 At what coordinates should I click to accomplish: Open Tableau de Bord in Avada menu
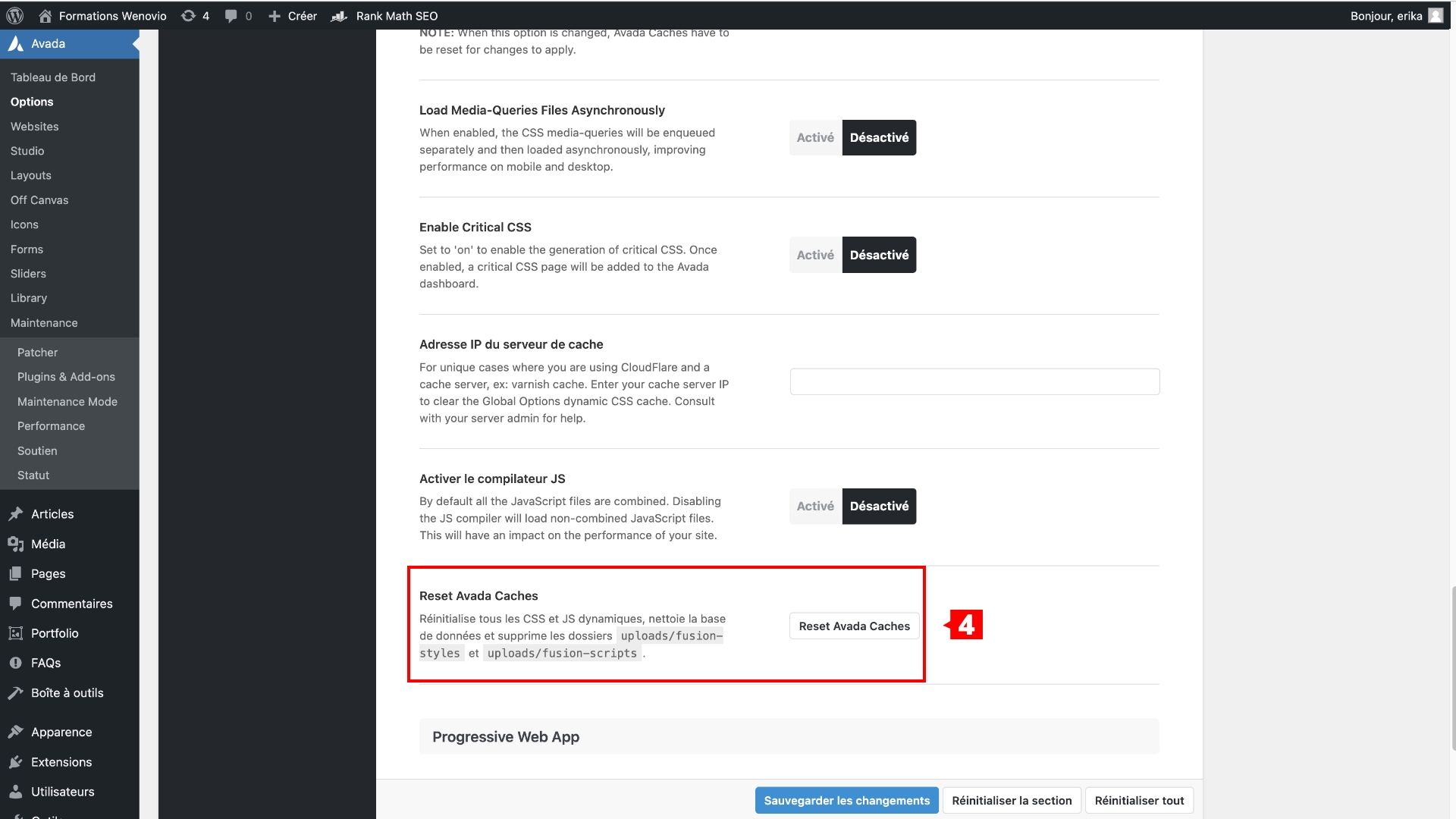pos(53,77)
